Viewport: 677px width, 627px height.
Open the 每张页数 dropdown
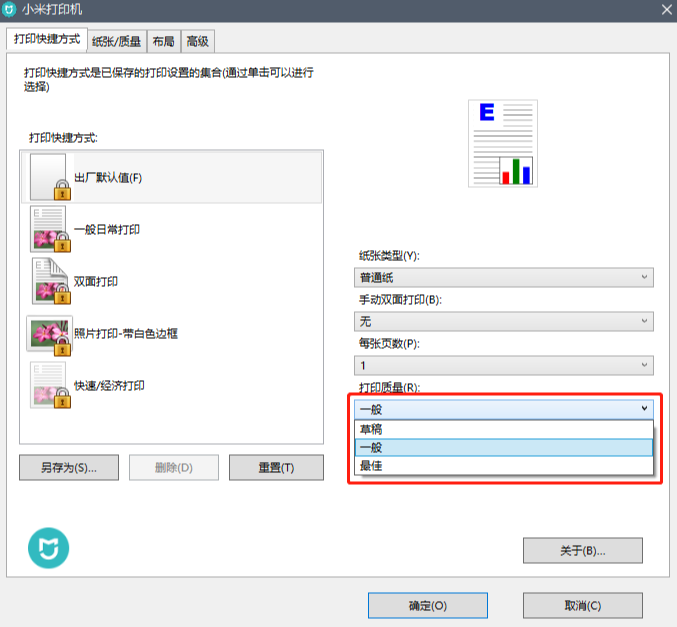(503, 365)
